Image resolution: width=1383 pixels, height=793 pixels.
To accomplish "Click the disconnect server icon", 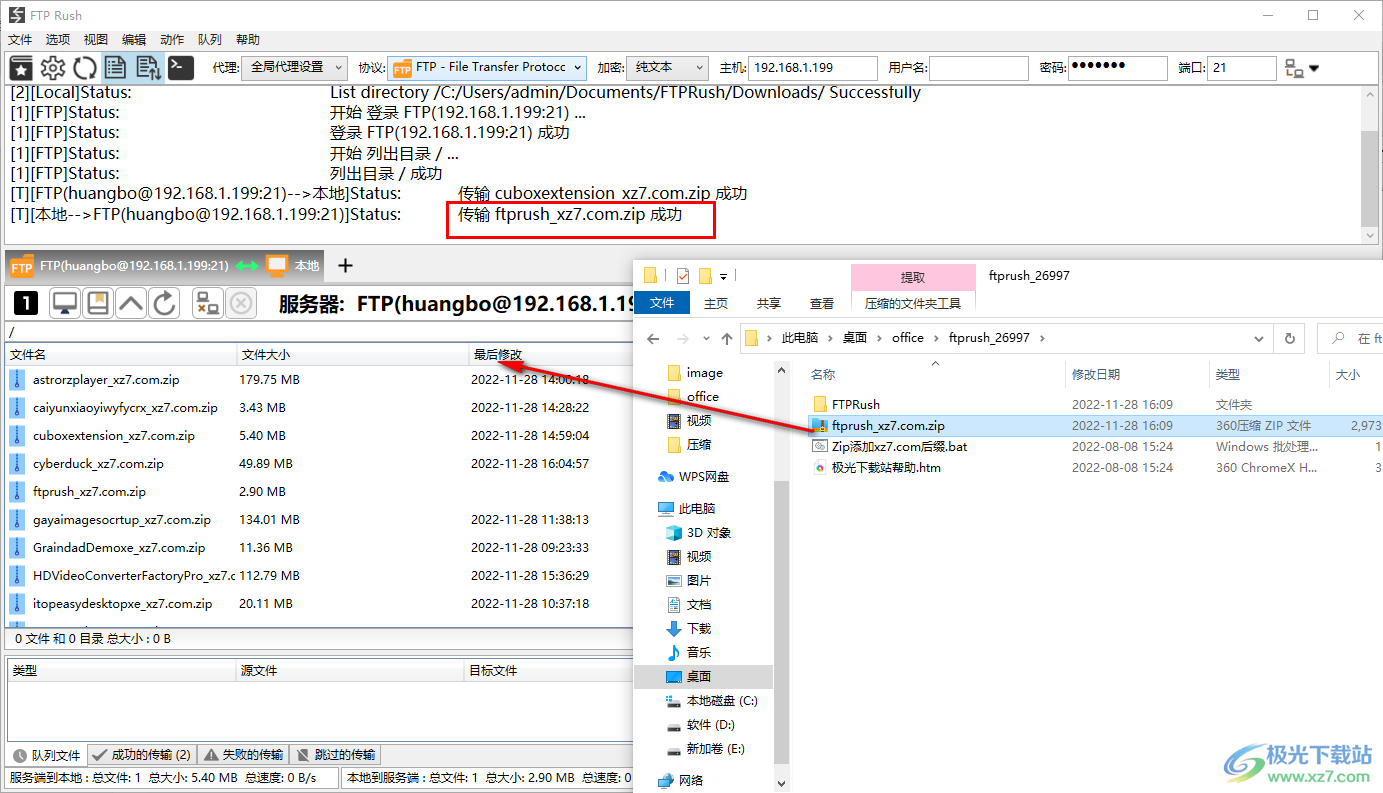I will point(208,304).
